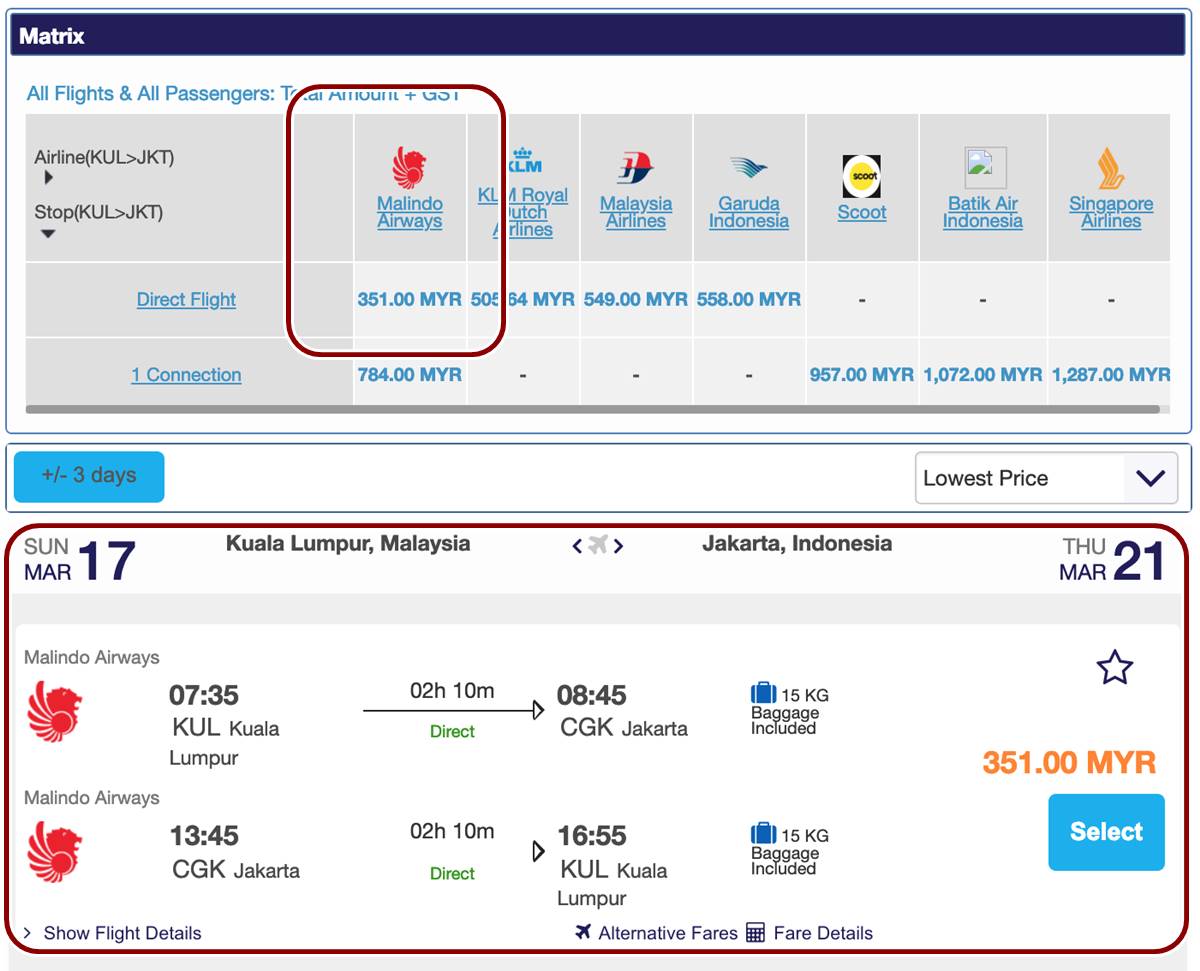Click the 08:45 arrival time
1200x971 pixels.
[x=593, y=695]
